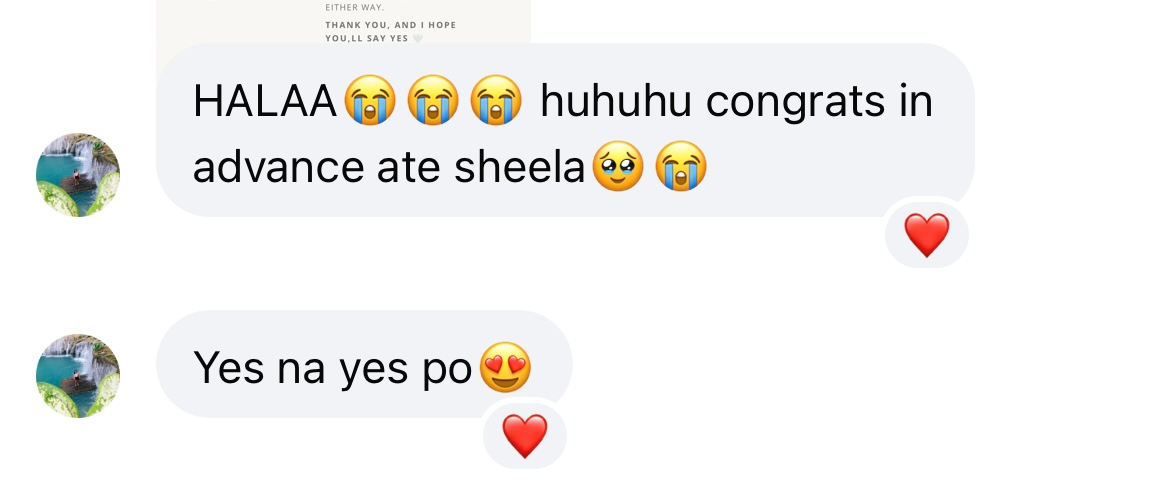Open the avatar beside the HALAA message

coord(78,175)
